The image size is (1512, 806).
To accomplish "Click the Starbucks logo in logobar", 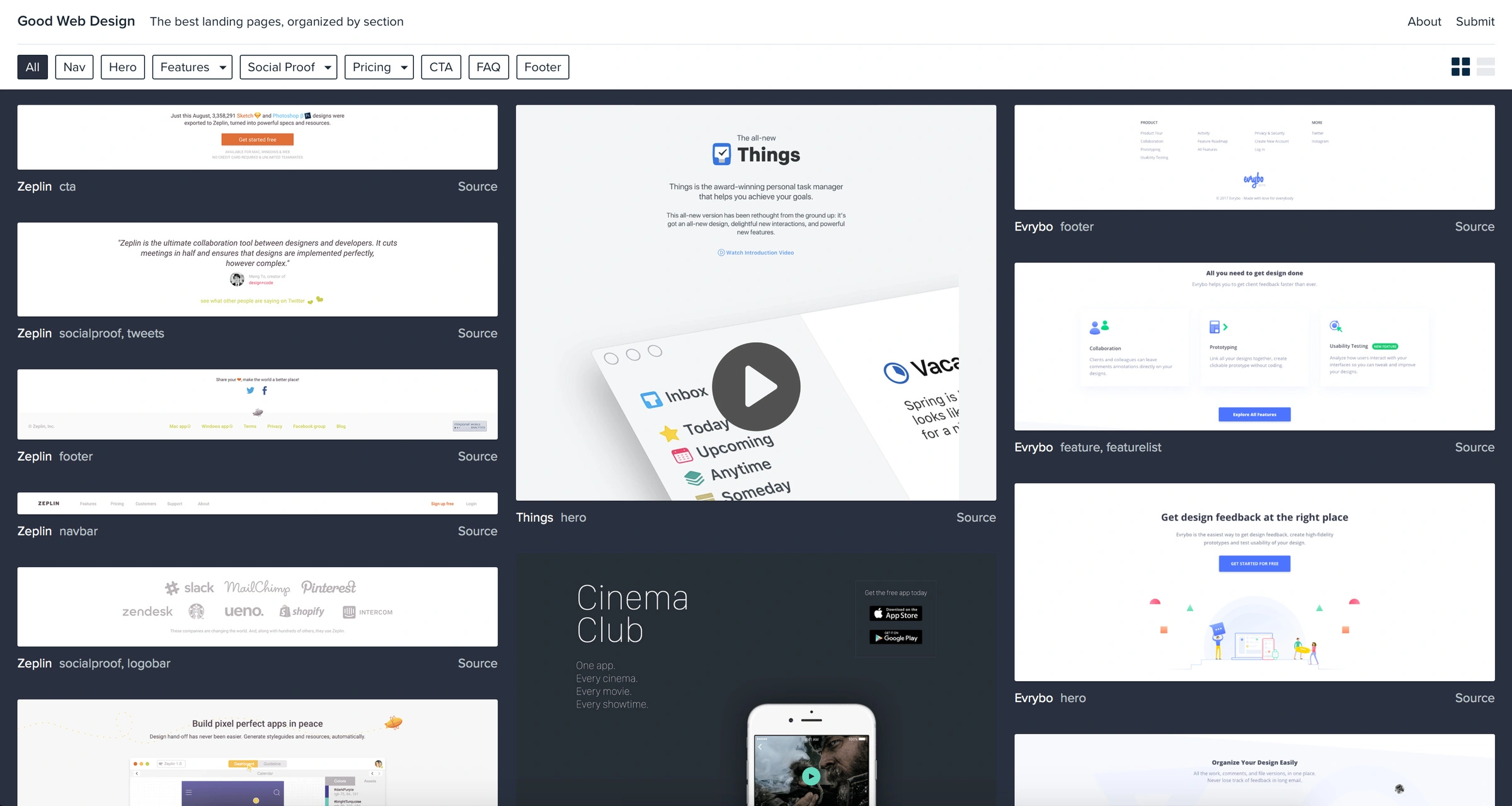I will click(x=197, y=611).
